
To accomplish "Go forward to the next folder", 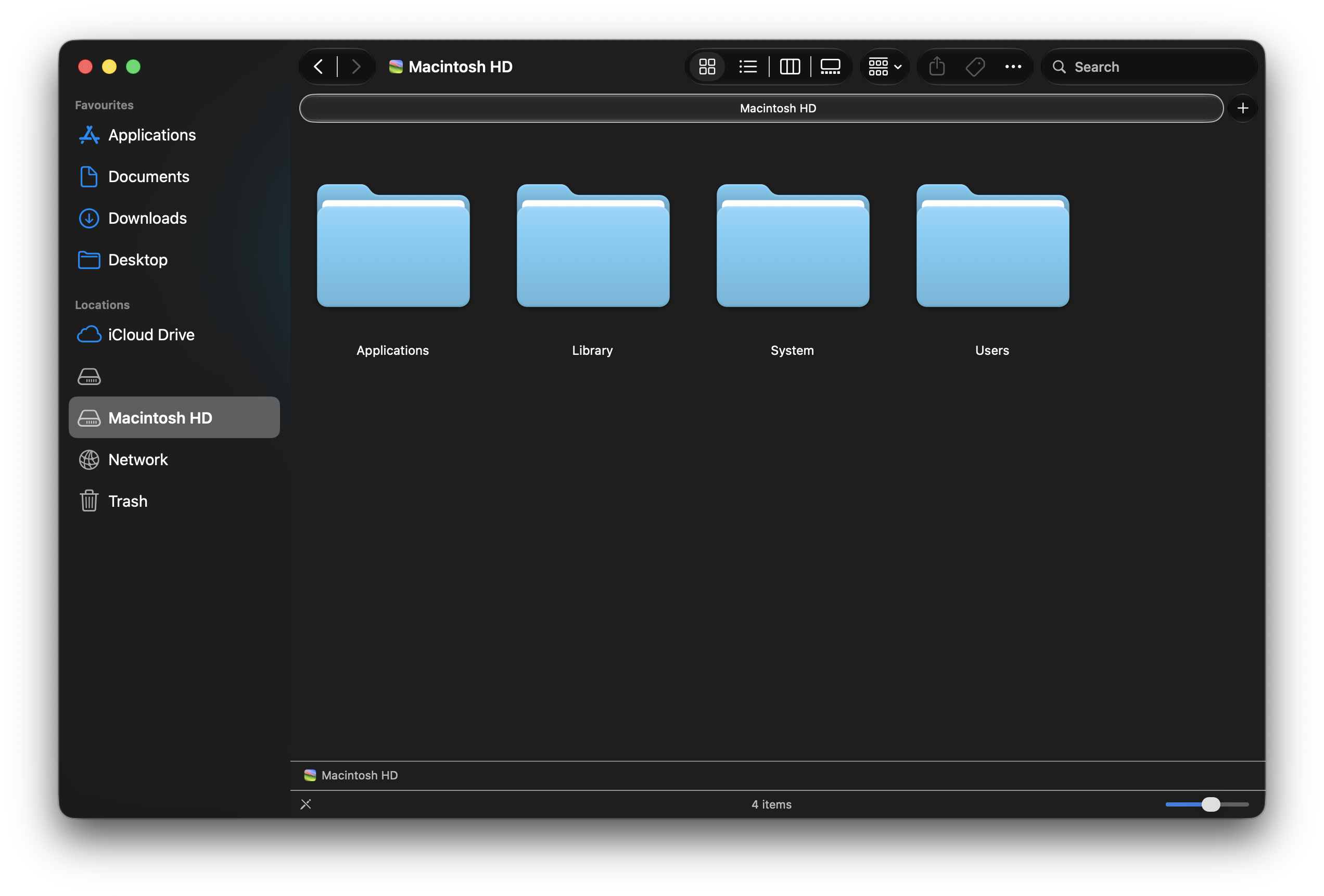I will [356, 67].
